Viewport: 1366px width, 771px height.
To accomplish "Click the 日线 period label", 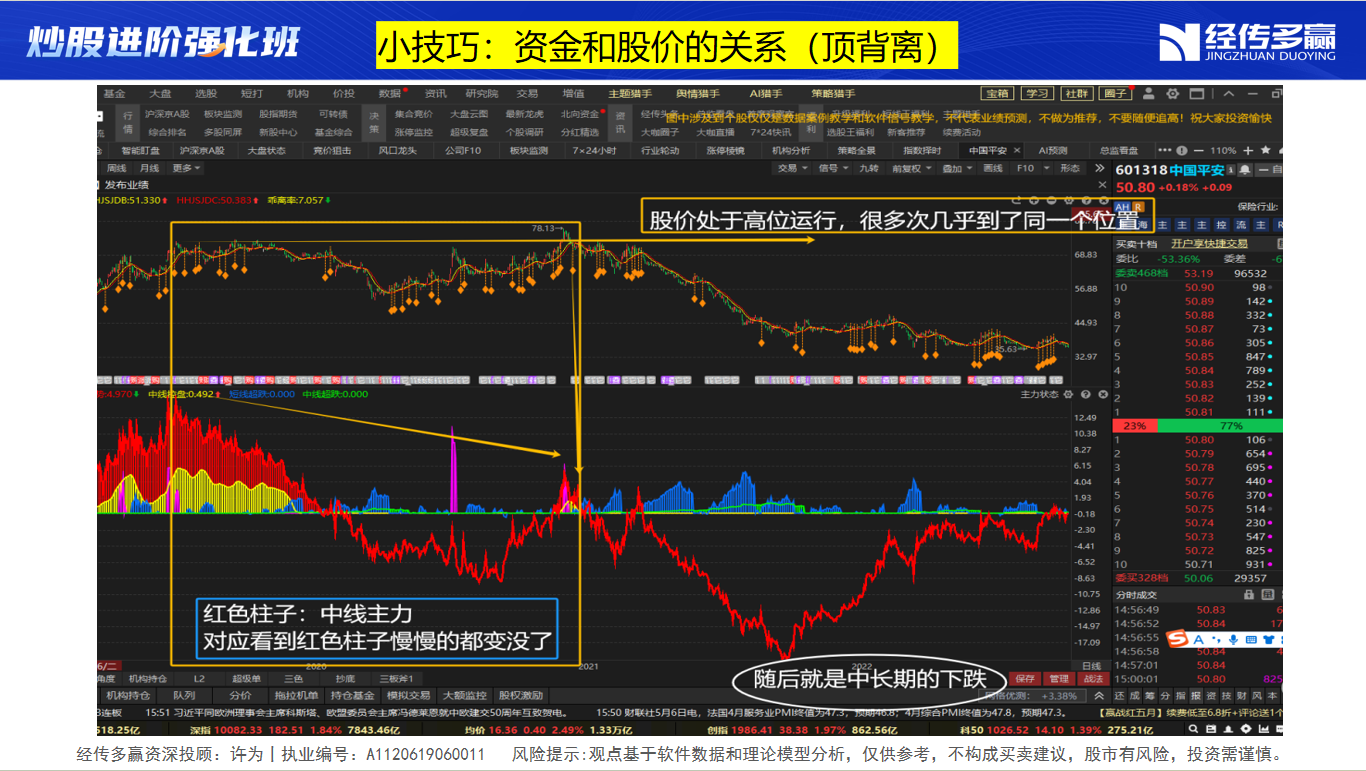I will pos(1092,666).
